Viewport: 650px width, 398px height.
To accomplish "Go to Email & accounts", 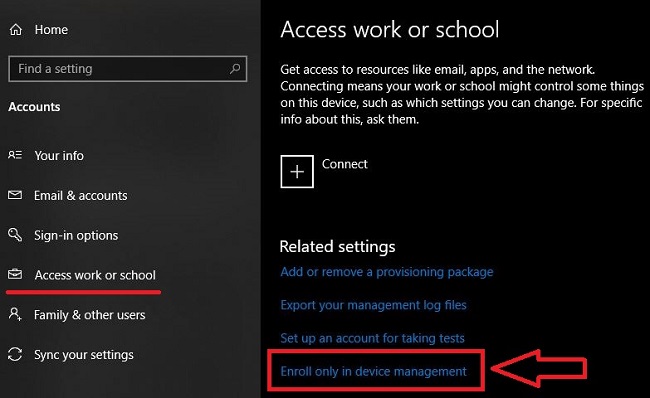I will tap(80, 195).
